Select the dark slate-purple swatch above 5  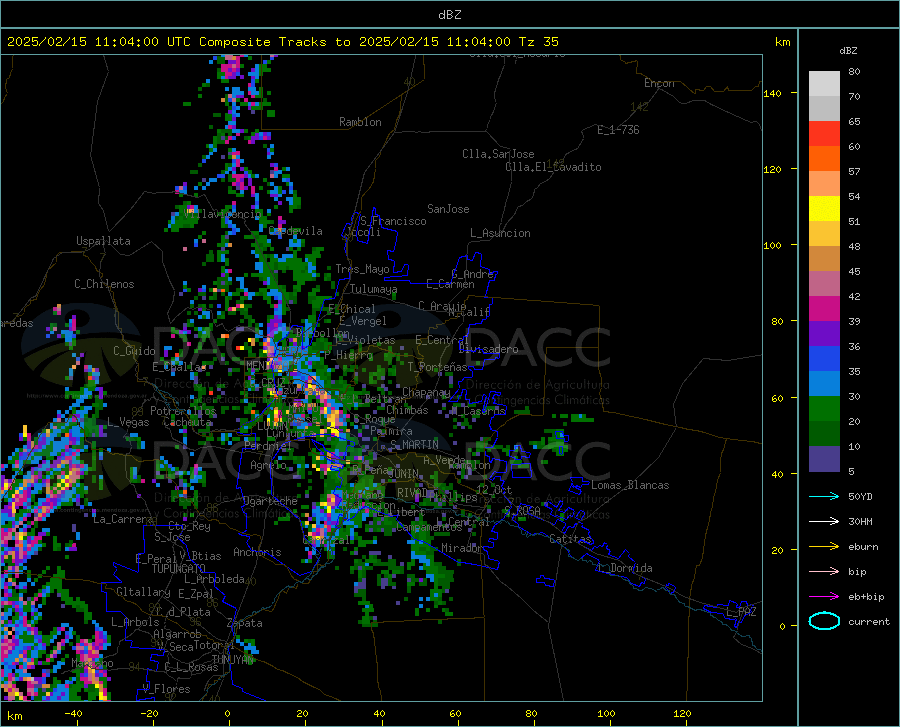(824, 459)
